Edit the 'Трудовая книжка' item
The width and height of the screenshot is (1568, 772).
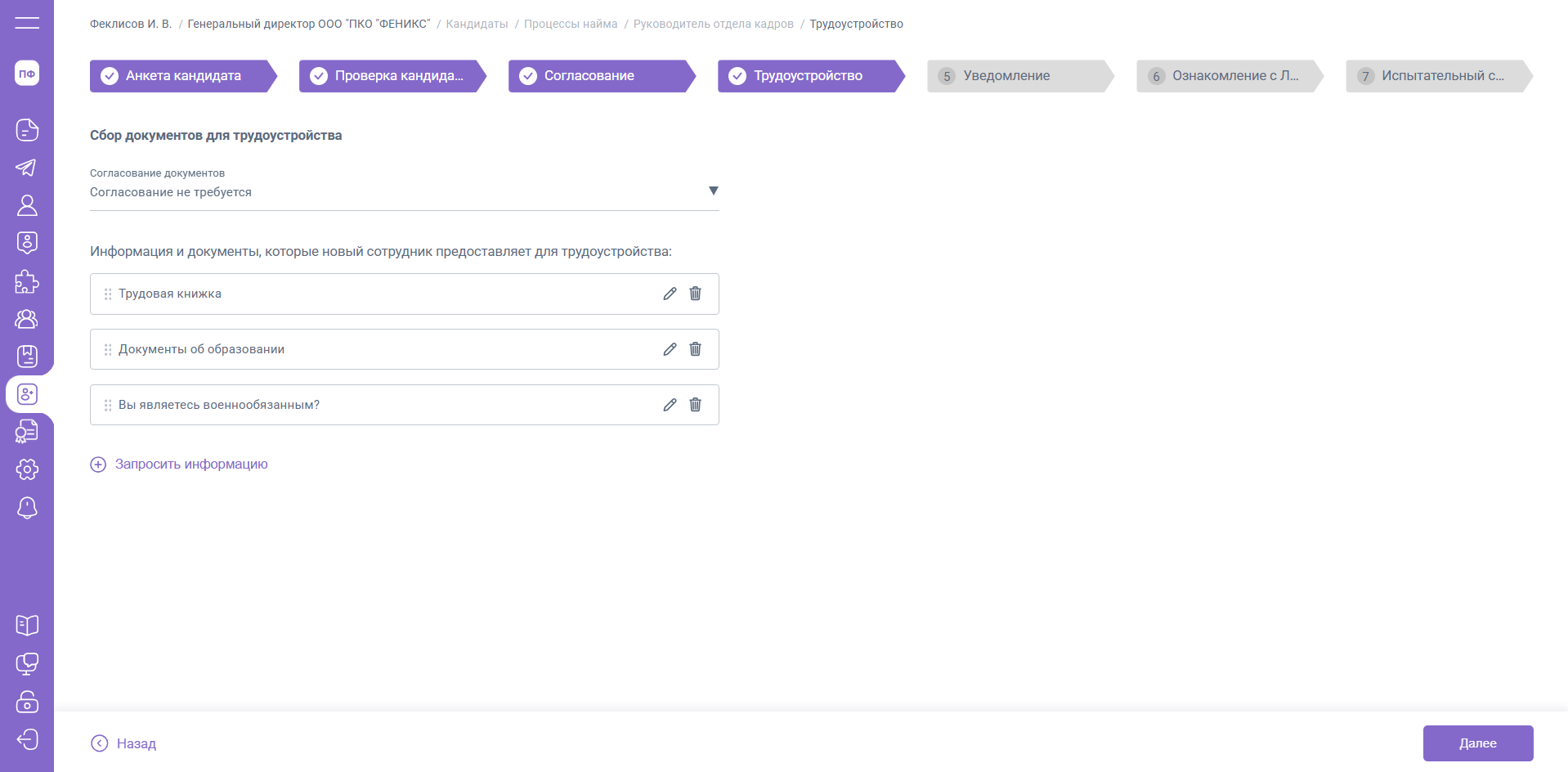(x=670, y=294)
